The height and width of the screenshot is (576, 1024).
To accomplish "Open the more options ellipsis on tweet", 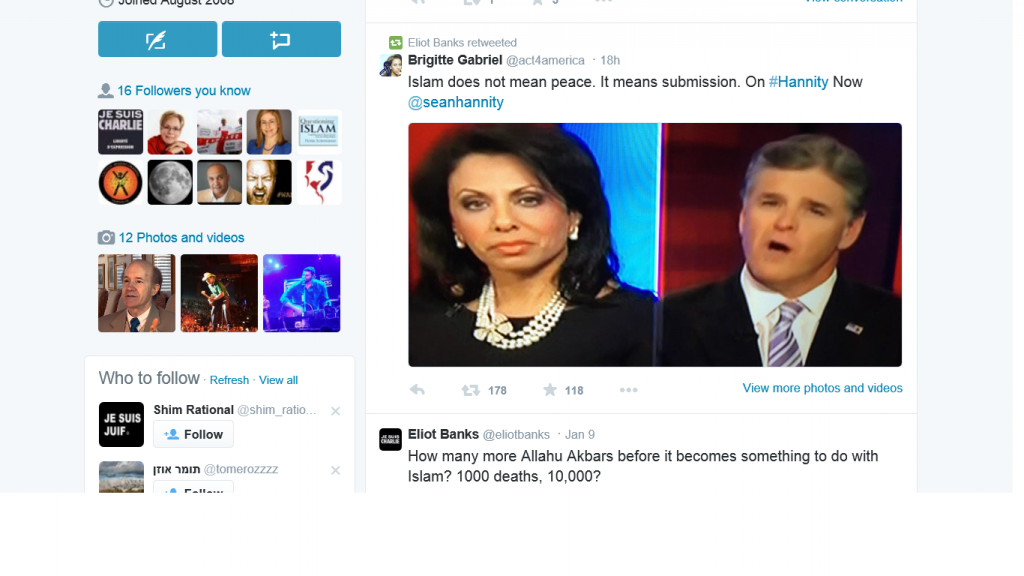I will [628, 390].
